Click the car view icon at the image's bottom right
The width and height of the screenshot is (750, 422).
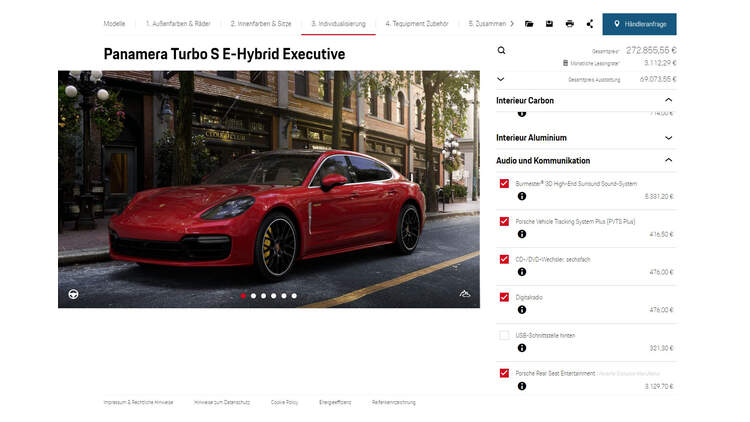[465, 294]
